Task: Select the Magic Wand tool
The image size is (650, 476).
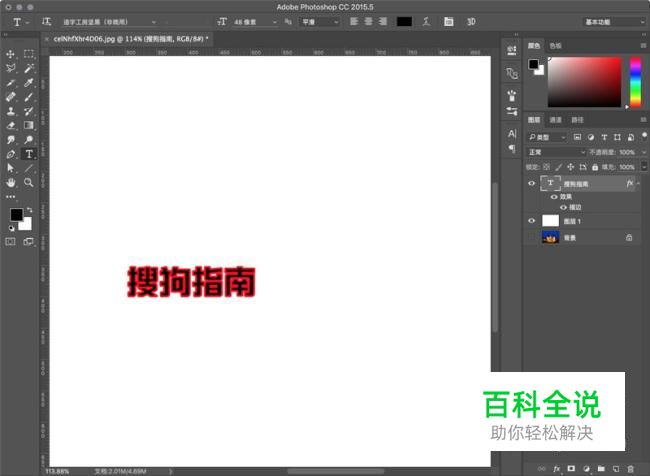Action: (x=29, y=68)
